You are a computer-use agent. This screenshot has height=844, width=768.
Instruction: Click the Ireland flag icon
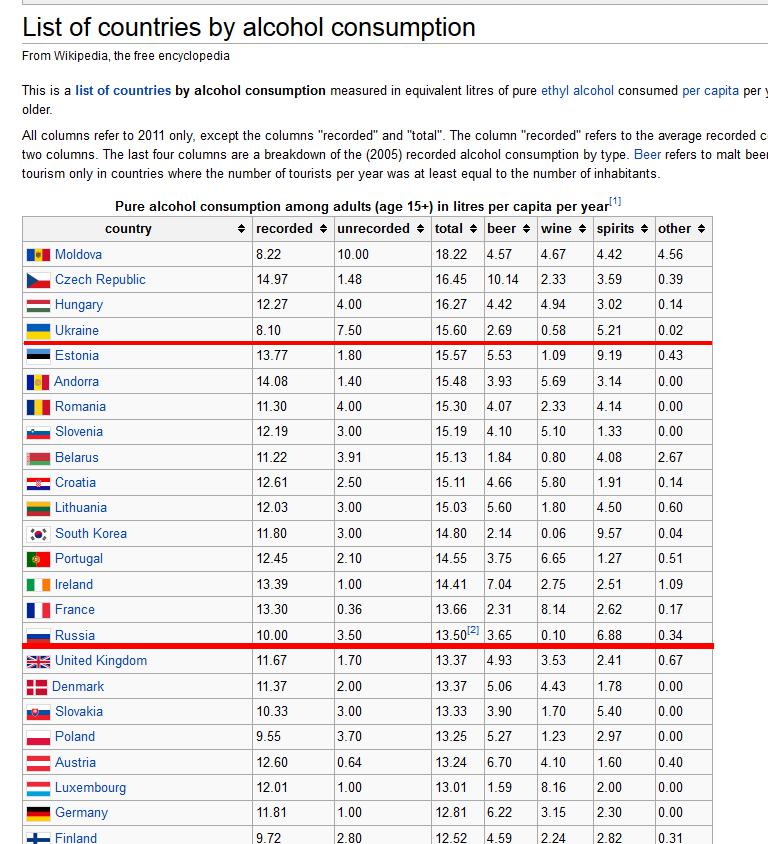38,585
